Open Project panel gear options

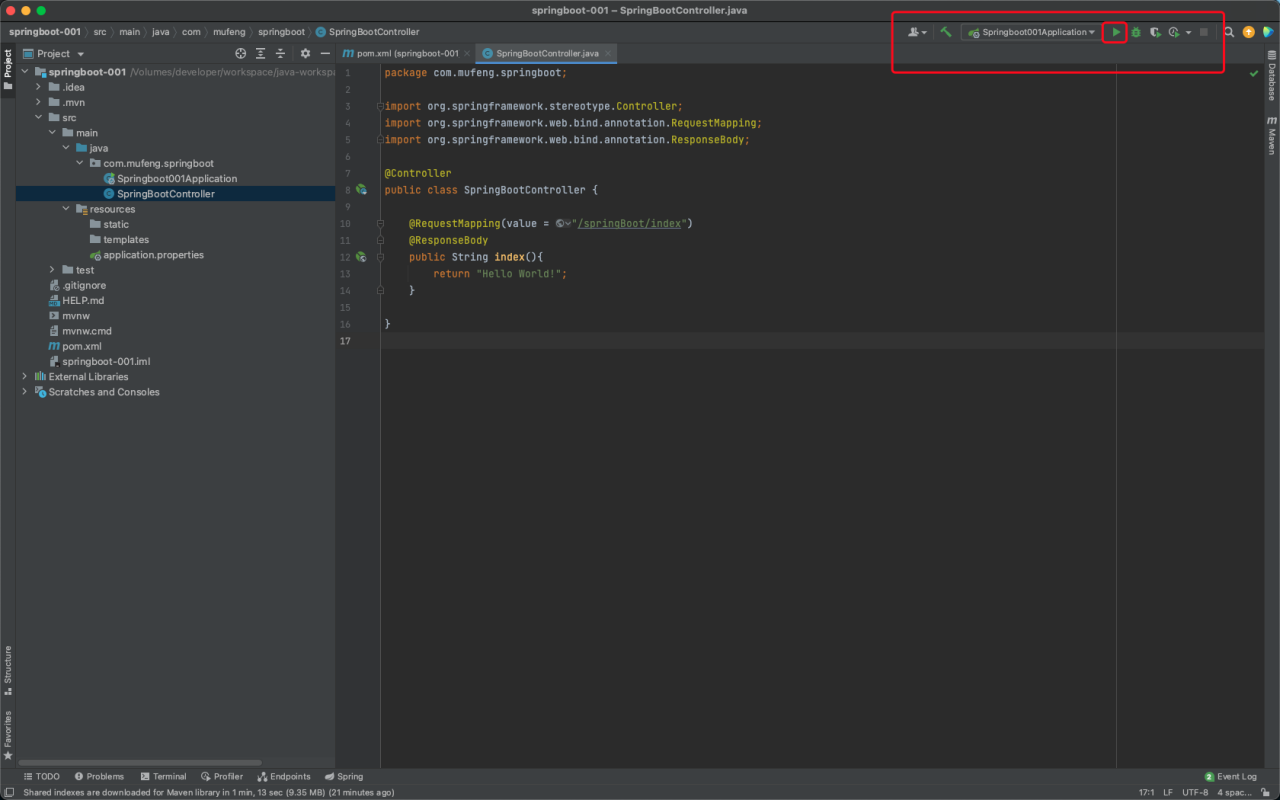coord(305,53)
